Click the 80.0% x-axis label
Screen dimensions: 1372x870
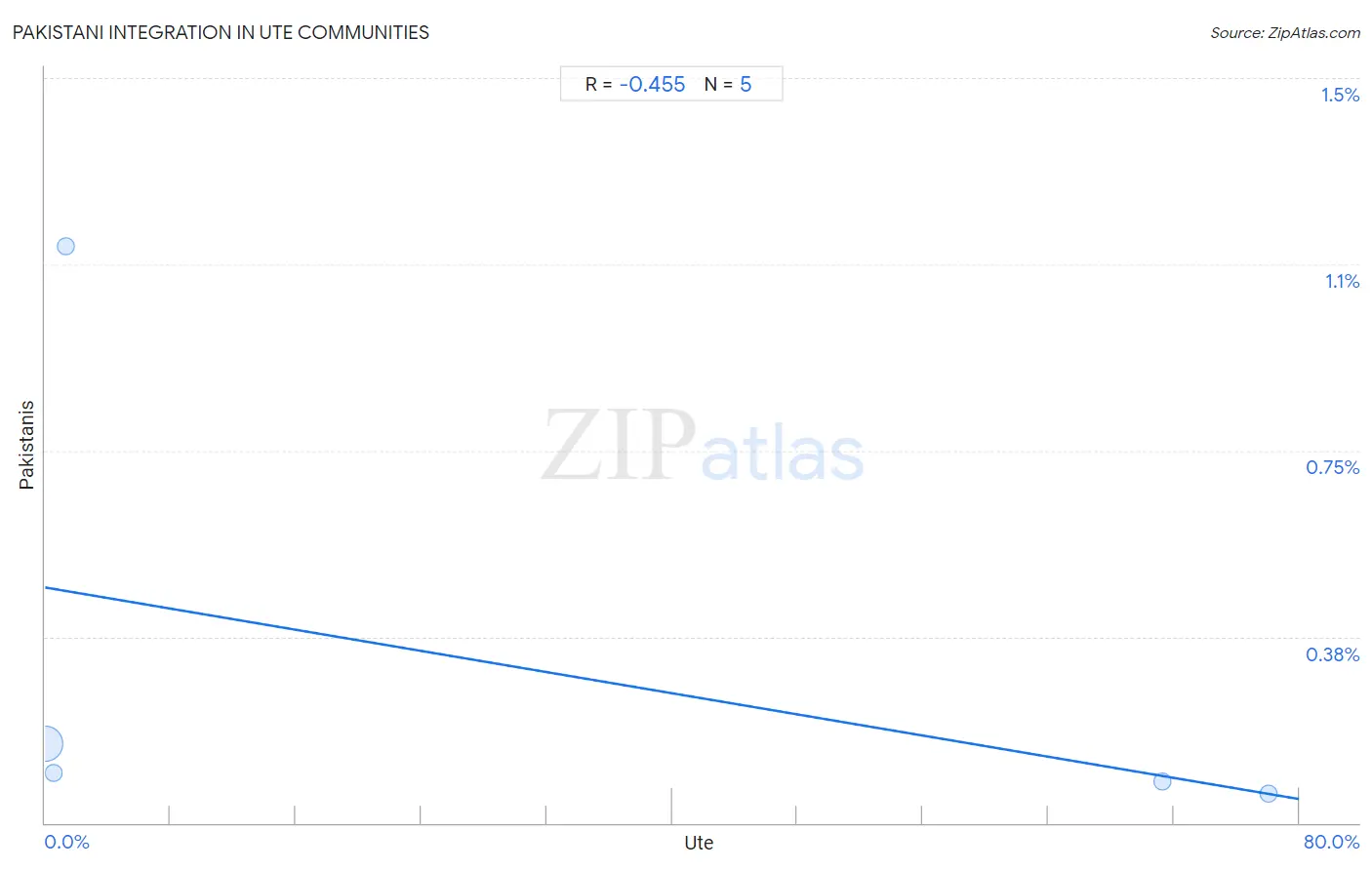pos(1331,842)
